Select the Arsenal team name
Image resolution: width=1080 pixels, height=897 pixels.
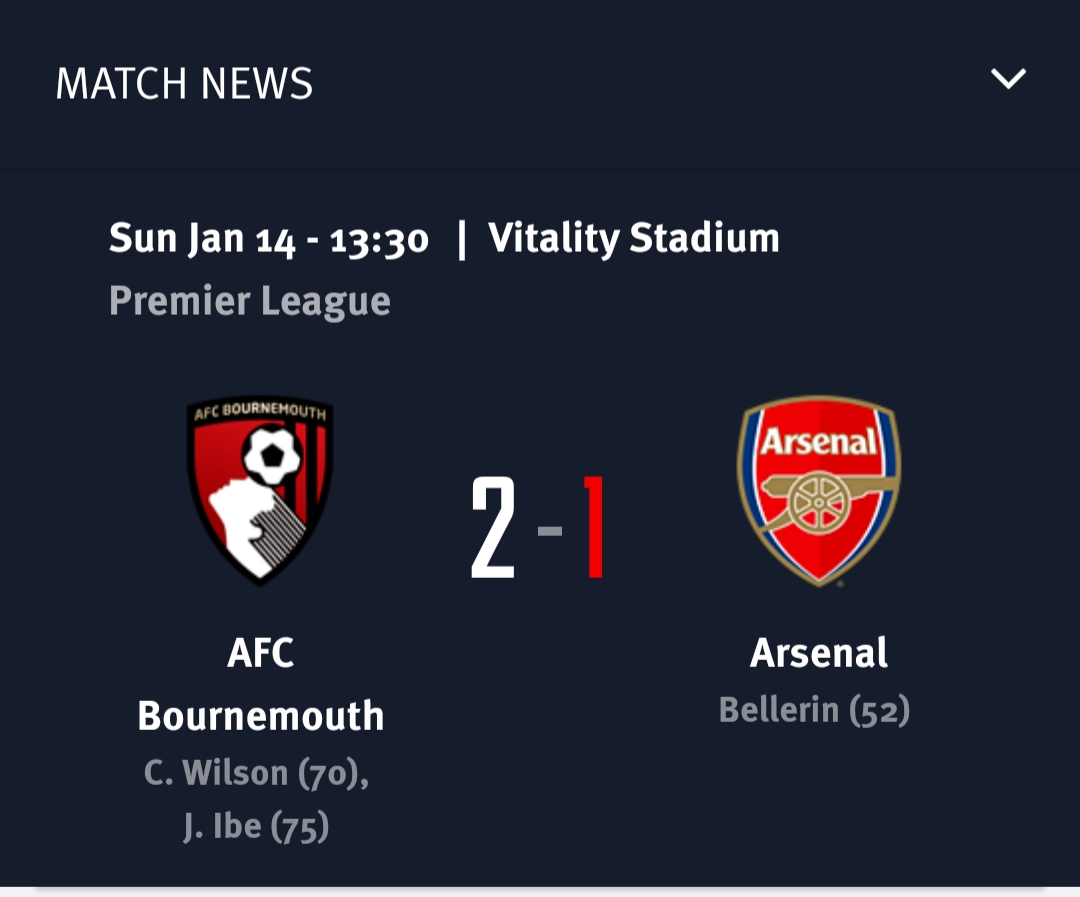[x=819, y=652]
